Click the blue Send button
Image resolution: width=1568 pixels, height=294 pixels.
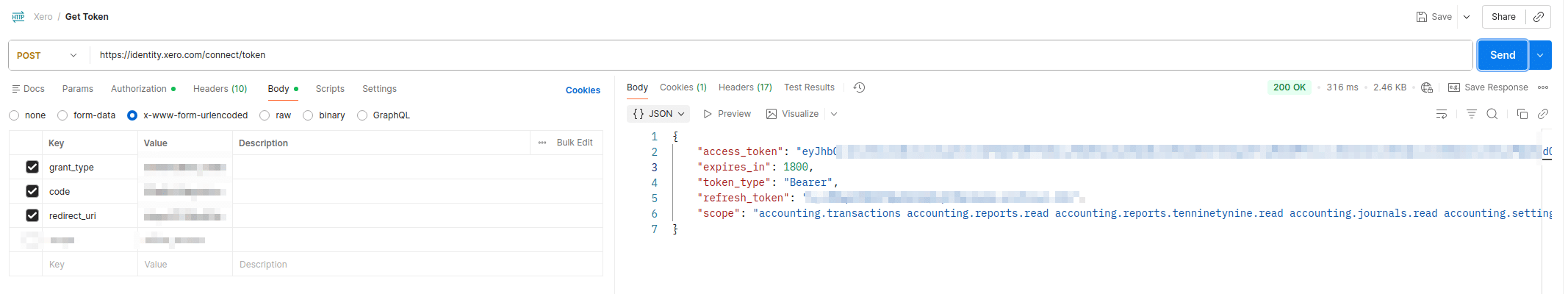[1503, 55]
